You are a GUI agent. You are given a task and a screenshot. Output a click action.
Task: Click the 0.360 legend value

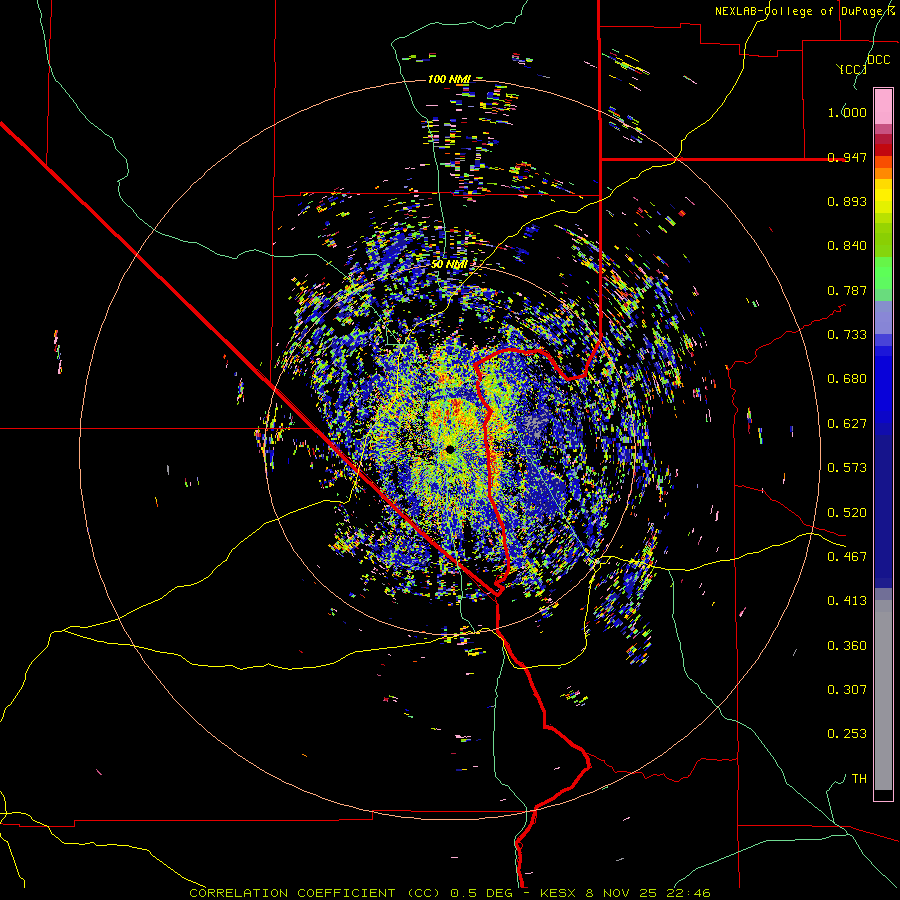(x=847, y=646)
